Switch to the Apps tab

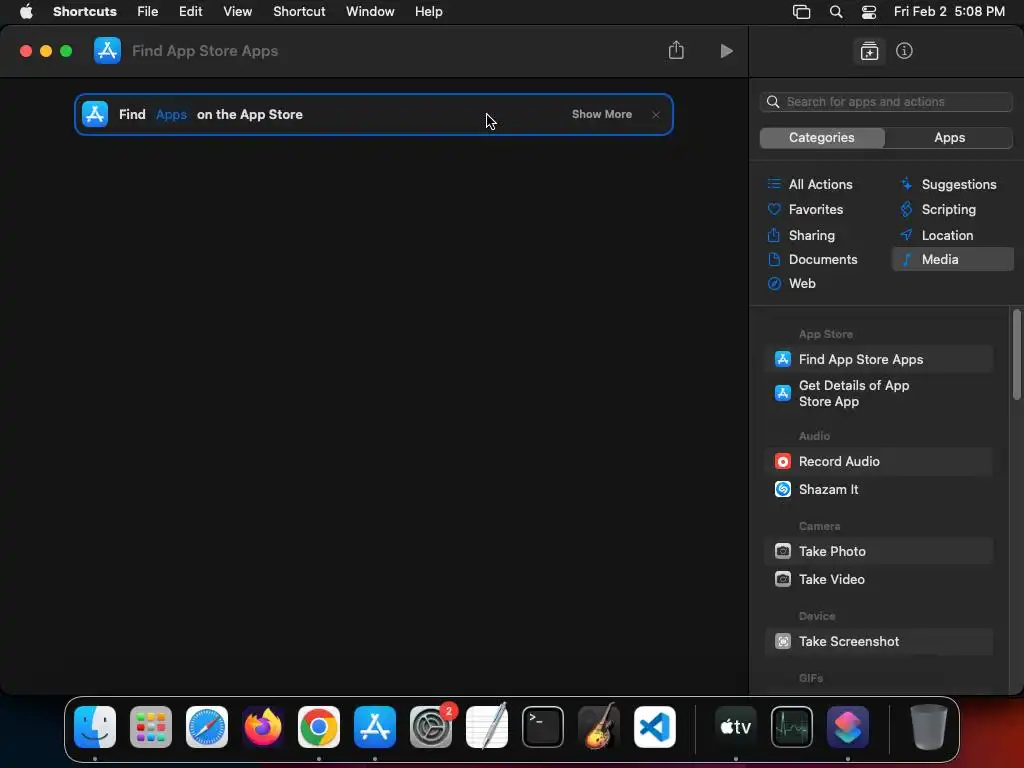[949, 138]
